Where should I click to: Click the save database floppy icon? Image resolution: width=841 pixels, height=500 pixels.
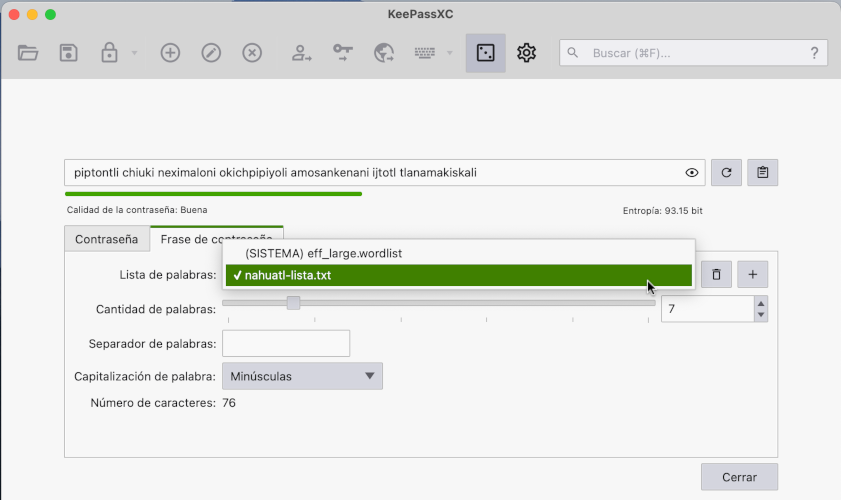point(69,53)
